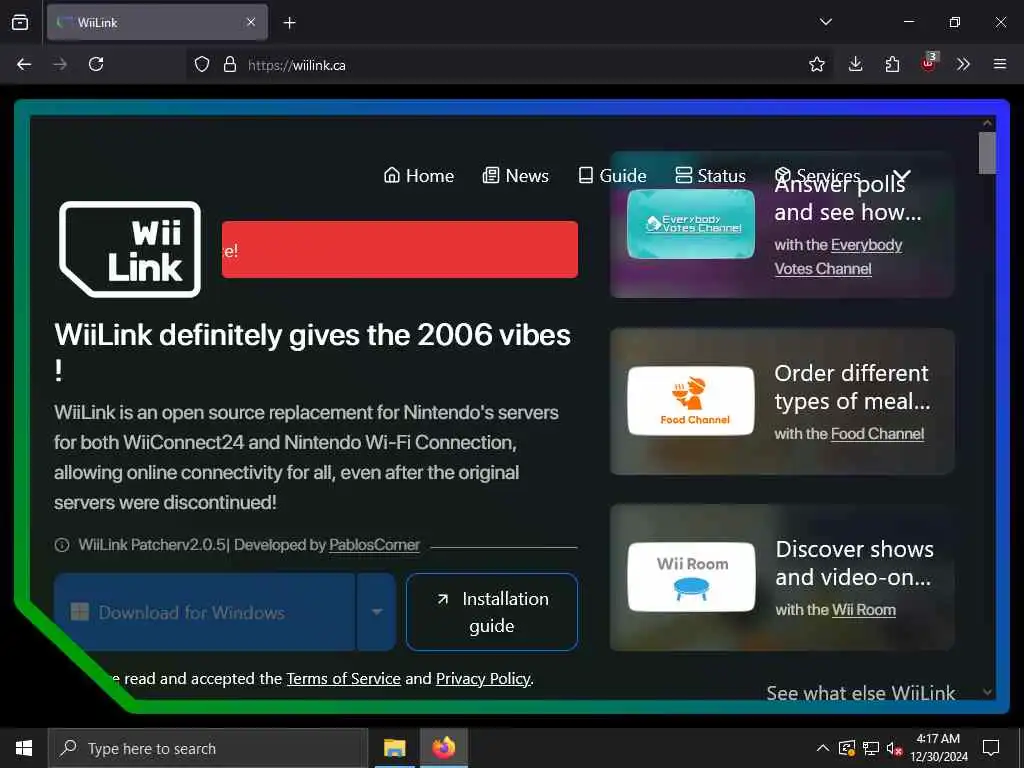Open a new tab with plus button
The height and width of the screenshot is (768, 1024).
[289, 23]
